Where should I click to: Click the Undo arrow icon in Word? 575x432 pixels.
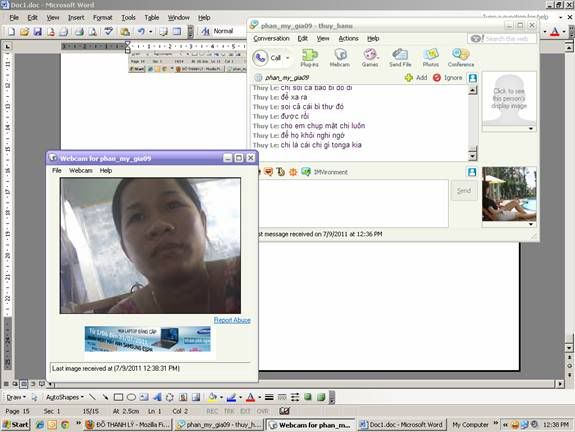141,32
